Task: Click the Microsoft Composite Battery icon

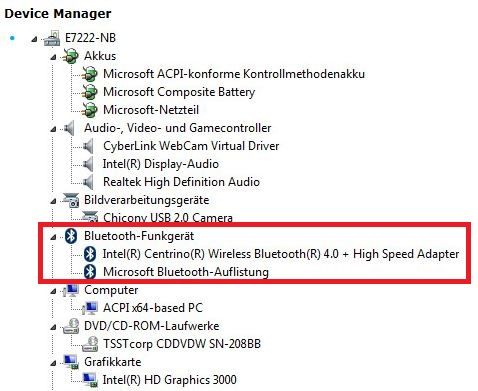Action: (x=90, y=92)
